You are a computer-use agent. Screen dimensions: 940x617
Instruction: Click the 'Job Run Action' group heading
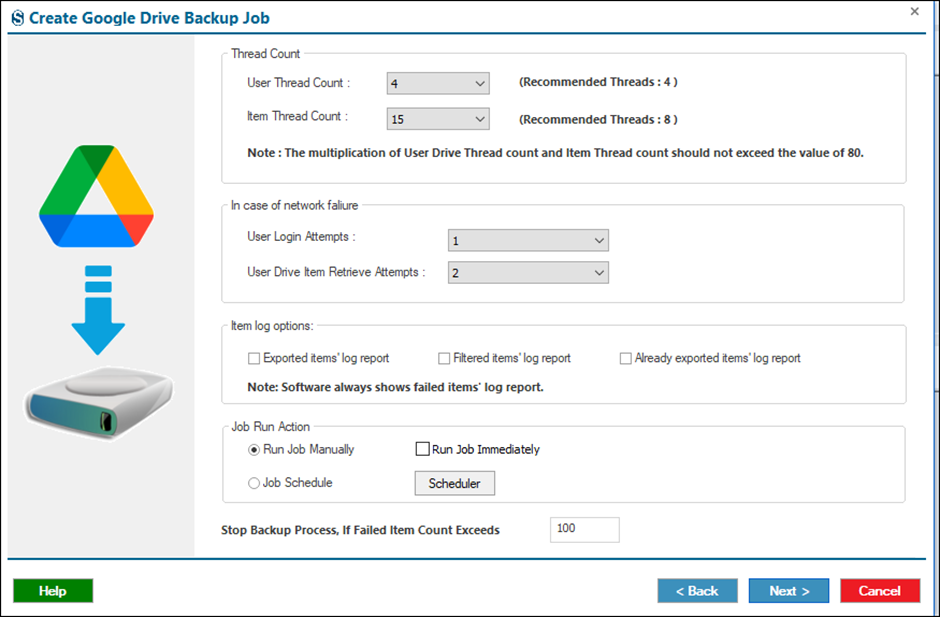tap(270, 427)
